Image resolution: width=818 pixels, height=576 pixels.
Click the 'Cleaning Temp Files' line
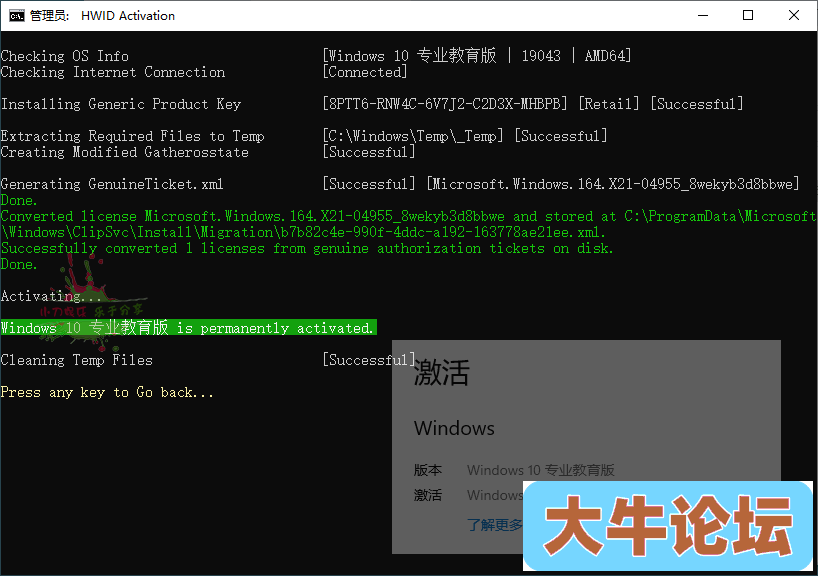pos(77,360)
